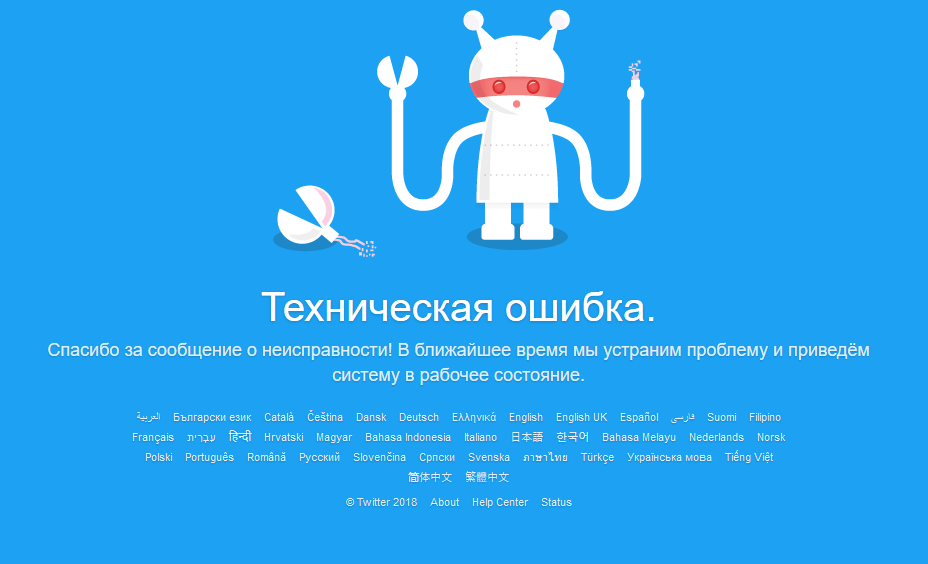Select Bahasa Indonesia language link
This screenshot has height=564, width=928.
(408, 437)
